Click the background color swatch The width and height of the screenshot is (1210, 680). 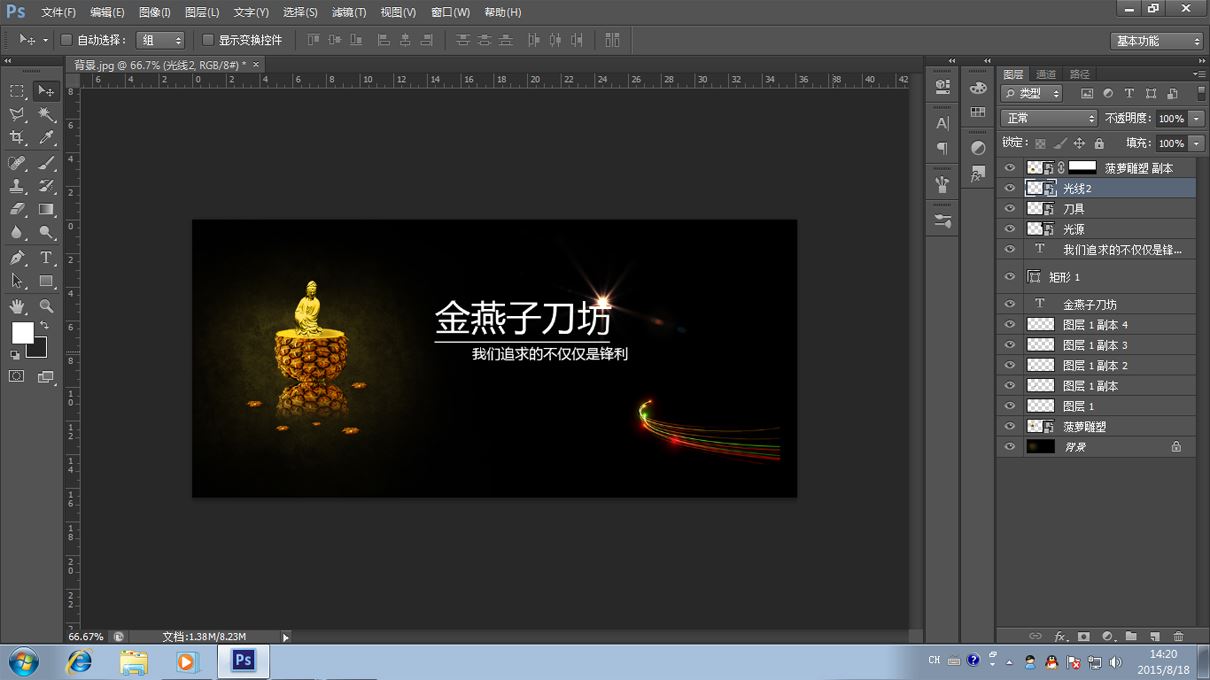coord(38,348)
